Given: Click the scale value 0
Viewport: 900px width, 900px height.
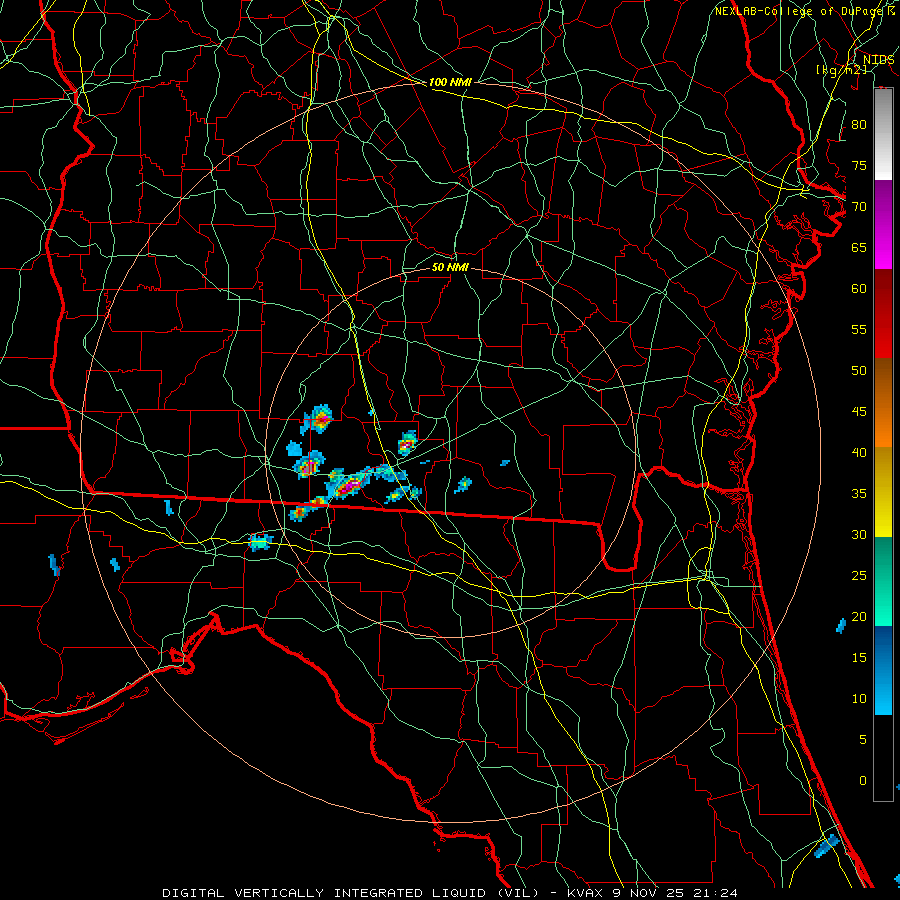Looking at the screenshot, I should [x=863, y=781].
